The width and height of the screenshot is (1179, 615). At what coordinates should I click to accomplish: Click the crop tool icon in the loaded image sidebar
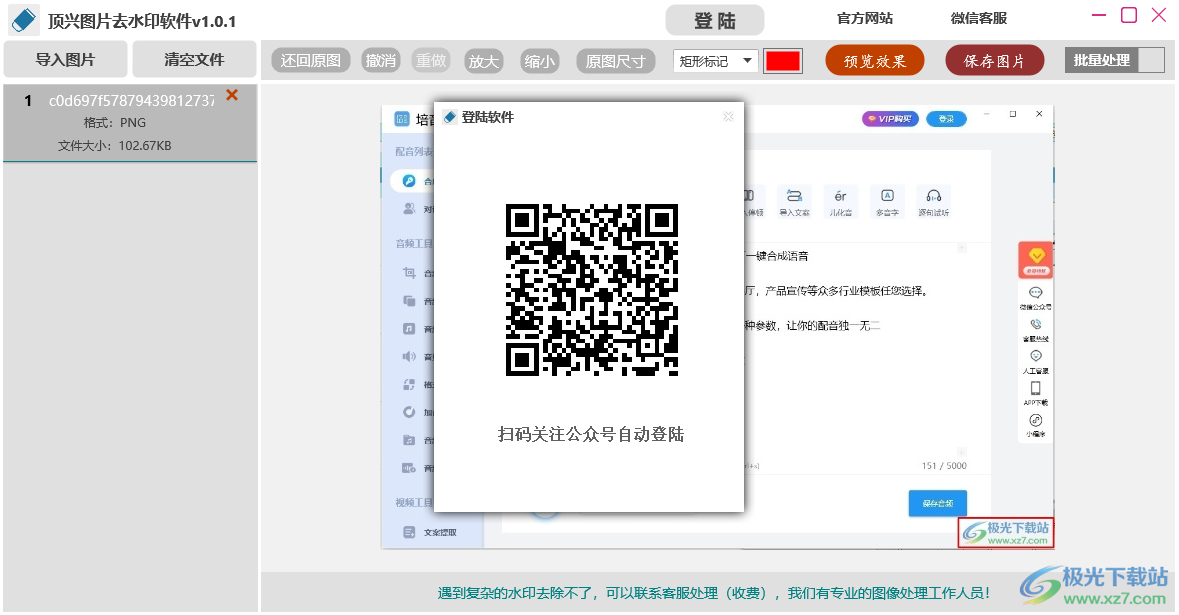click(x=409, y=272)
